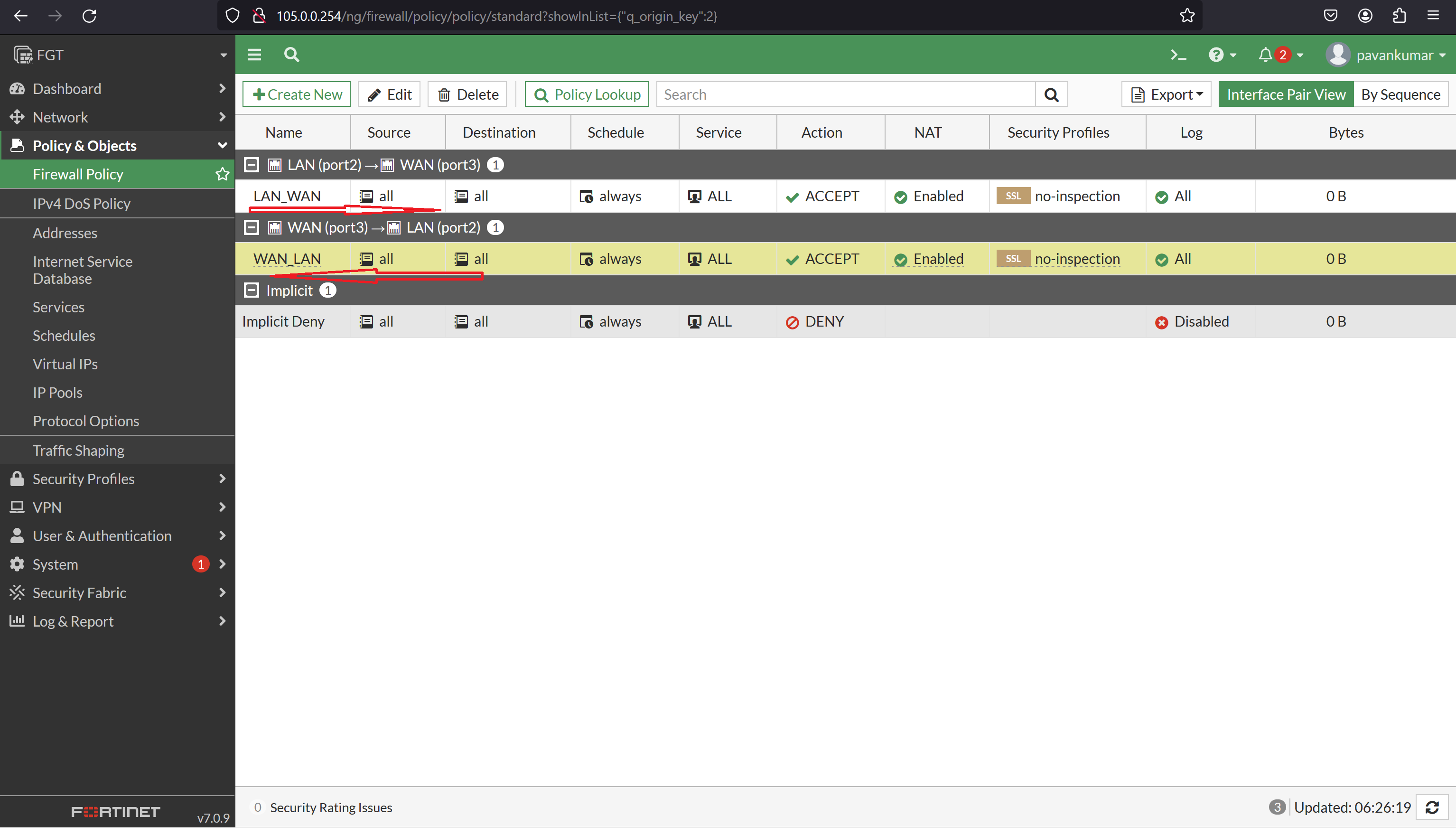The image size is (1456, 835).
Task: Collapse the WAN (port3) to LAN (port2) section
Action: point(251,227)
